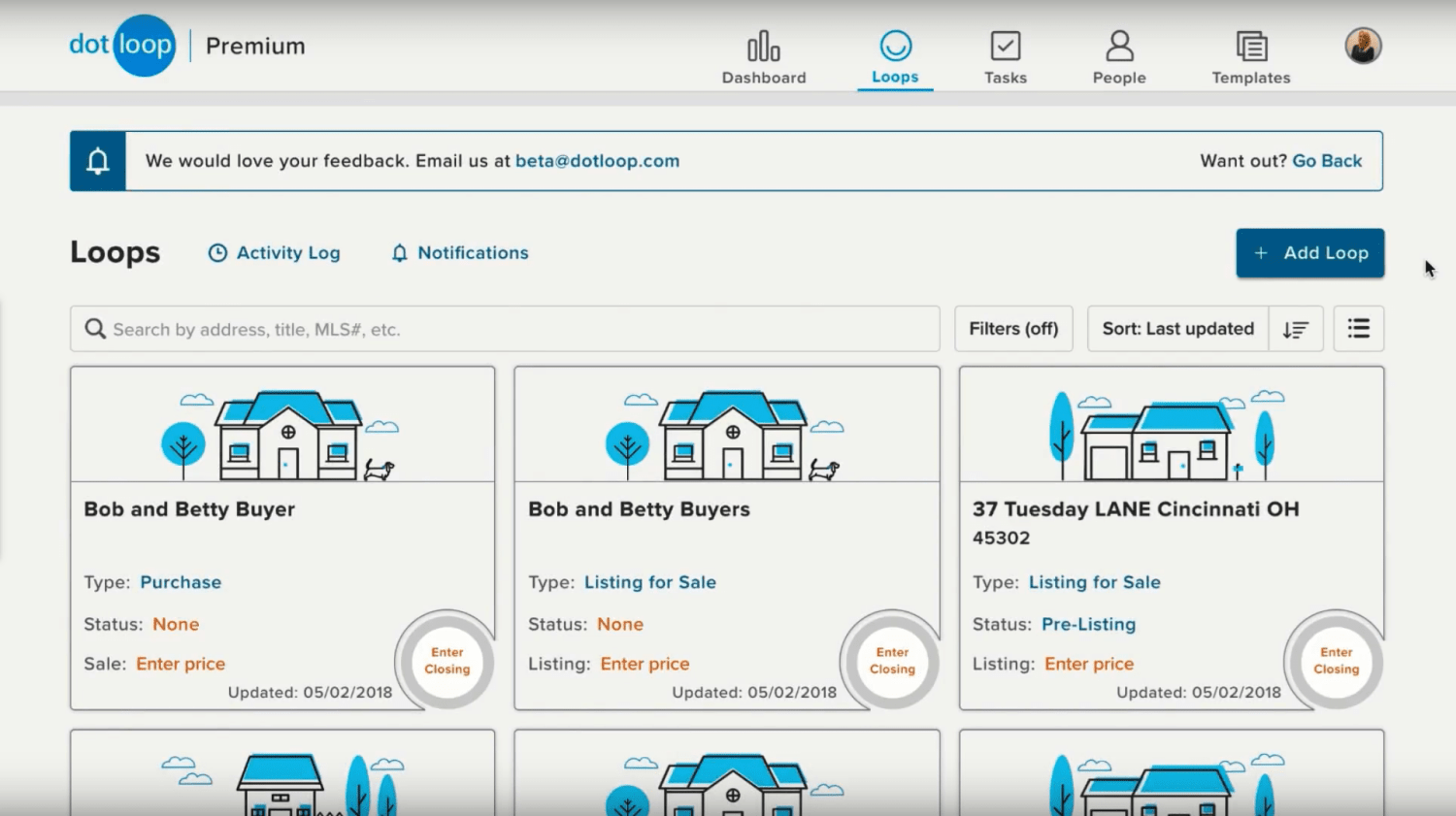The width and height of the screenshot is (1456, 816).
Task: Click the search magnifying glass icon
Action: pos(94,329)
